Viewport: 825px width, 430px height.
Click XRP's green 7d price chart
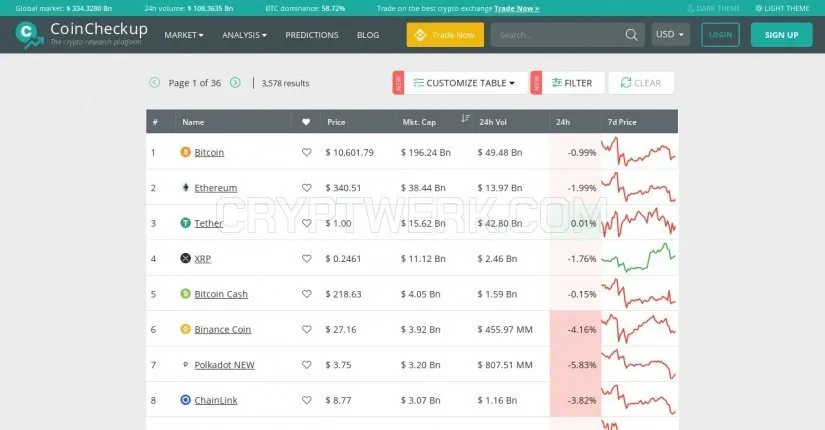(638, 257)
